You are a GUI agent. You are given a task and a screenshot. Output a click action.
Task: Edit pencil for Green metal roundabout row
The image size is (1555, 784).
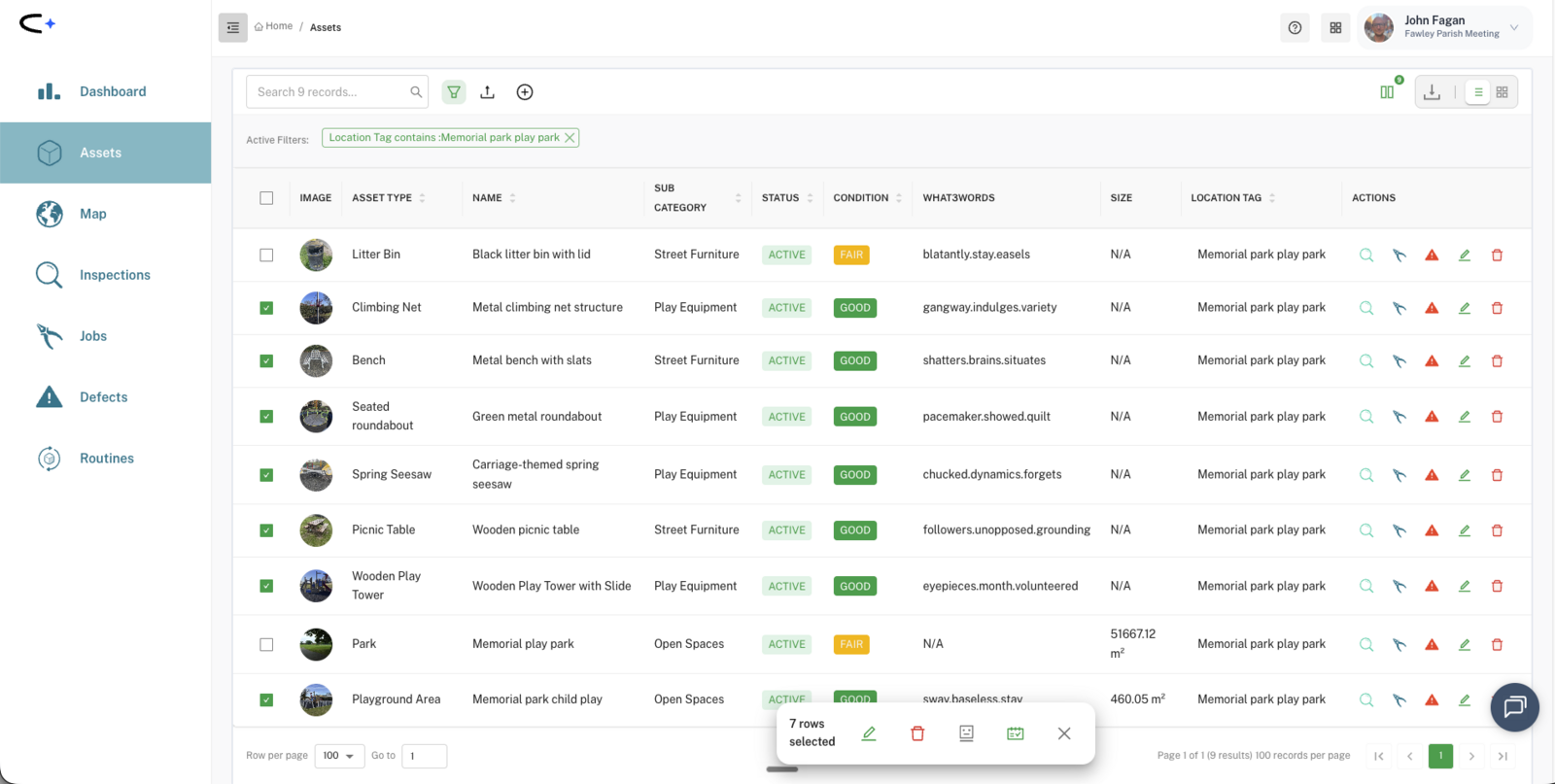pyautogui.click(x=1465, y=417)
